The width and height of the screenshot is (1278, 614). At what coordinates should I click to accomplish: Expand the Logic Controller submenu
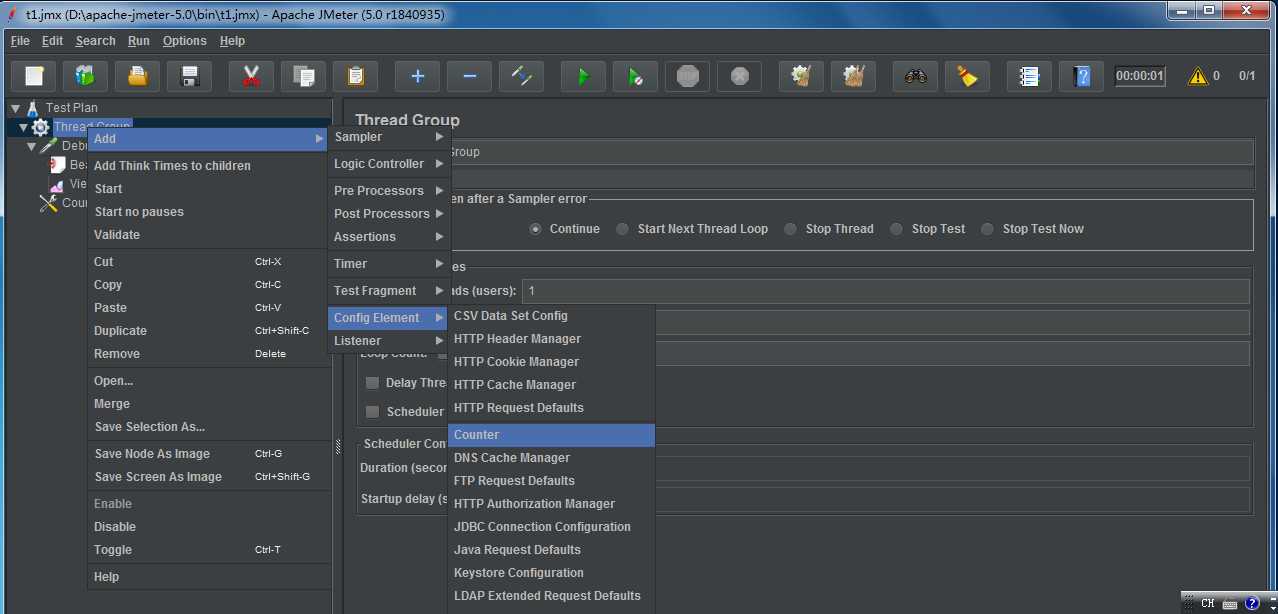tap(389, 164)
